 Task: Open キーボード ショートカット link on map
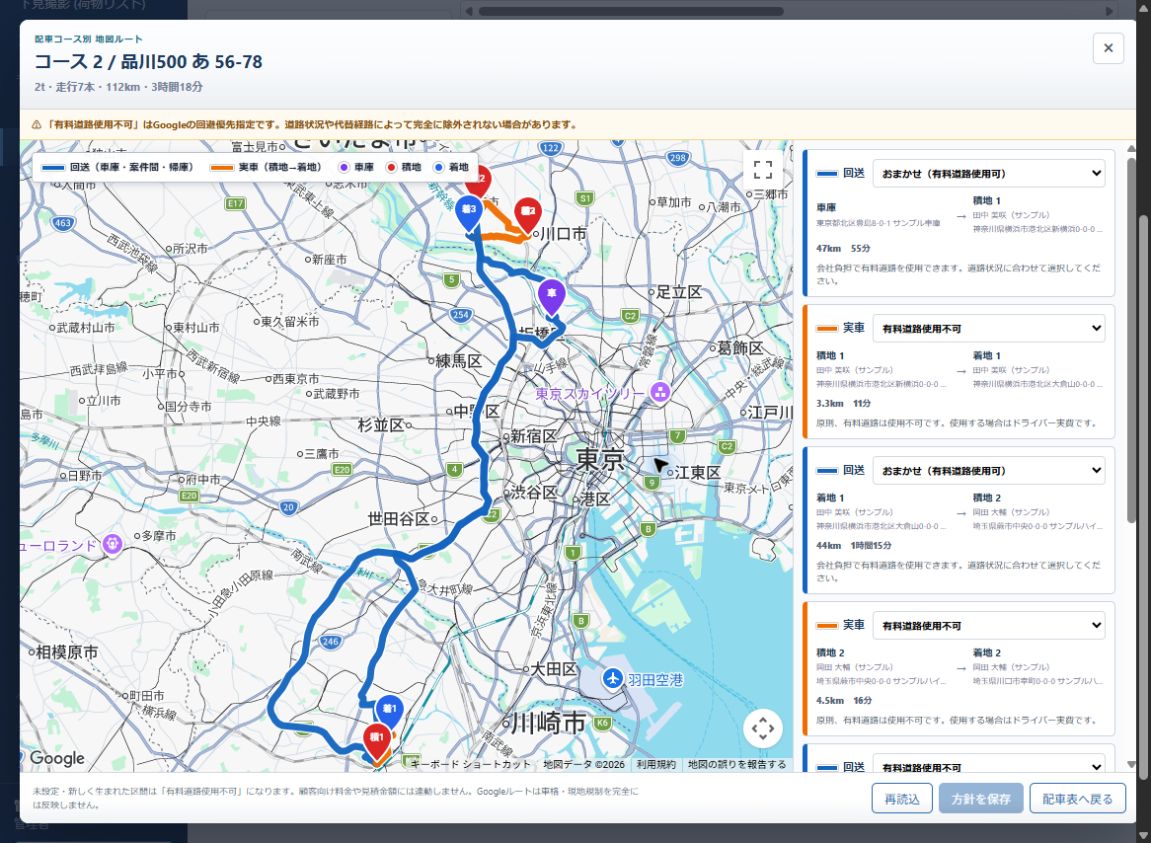point(470,764)
